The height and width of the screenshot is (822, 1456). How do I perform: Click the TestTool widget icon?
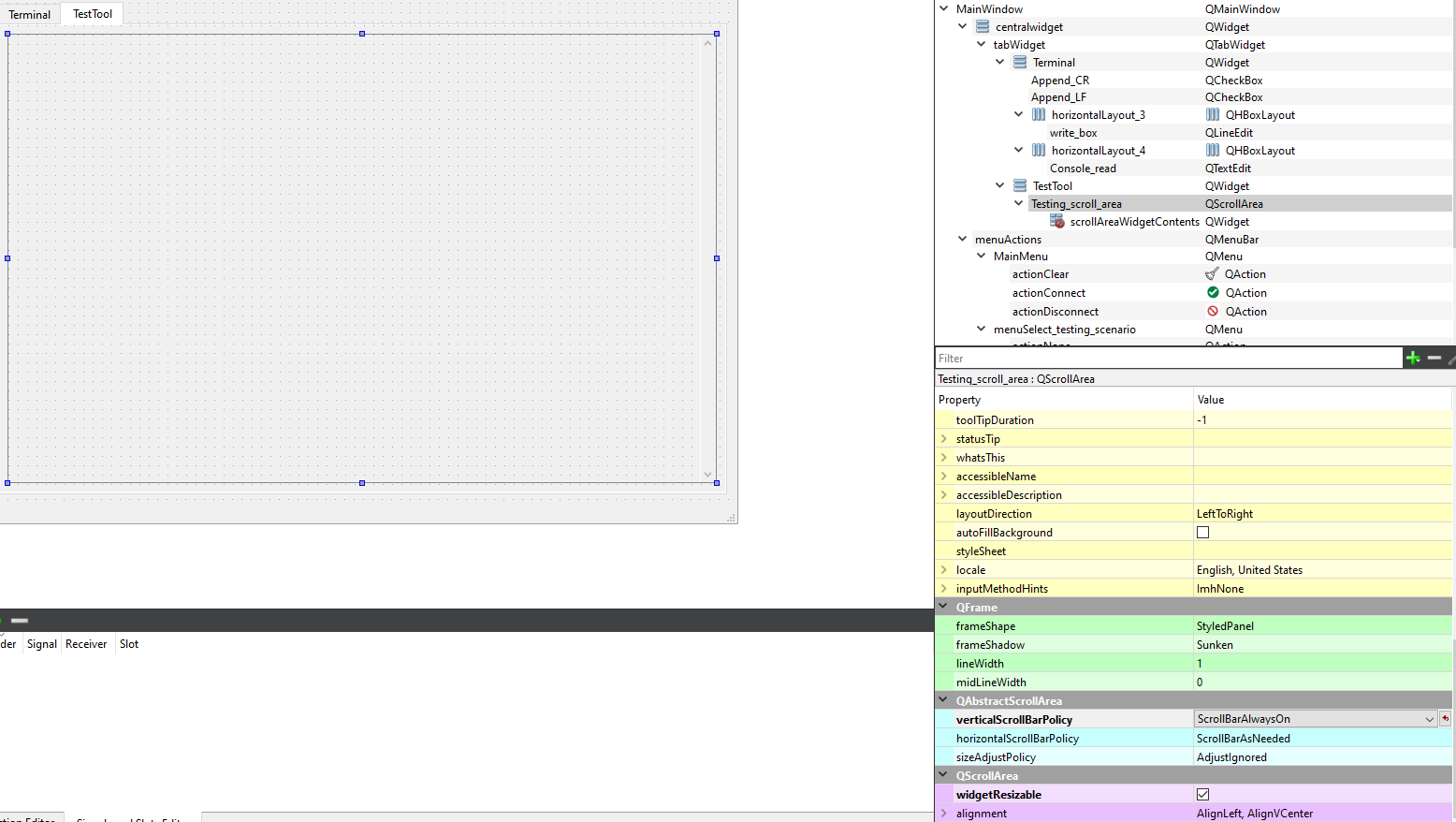[1020, 186]
